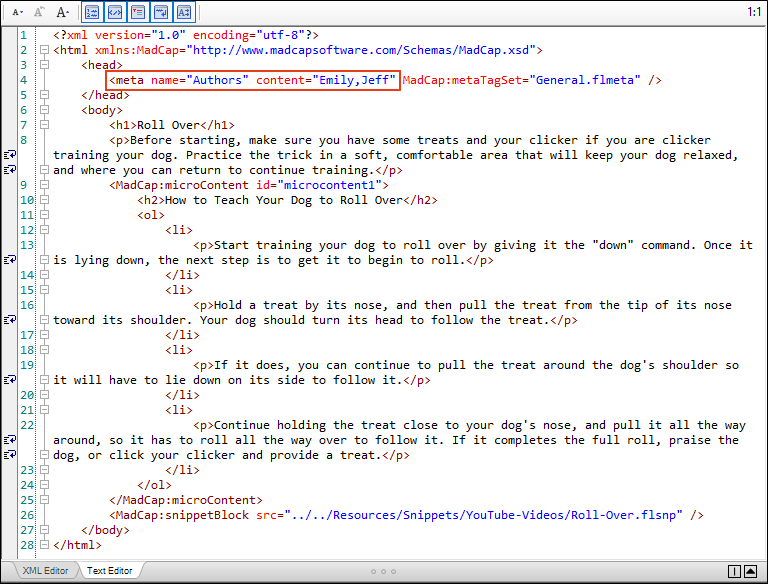Click the "microcontent1" id value
This screenshot has width=768, height=584.
[x=330, y=185]
